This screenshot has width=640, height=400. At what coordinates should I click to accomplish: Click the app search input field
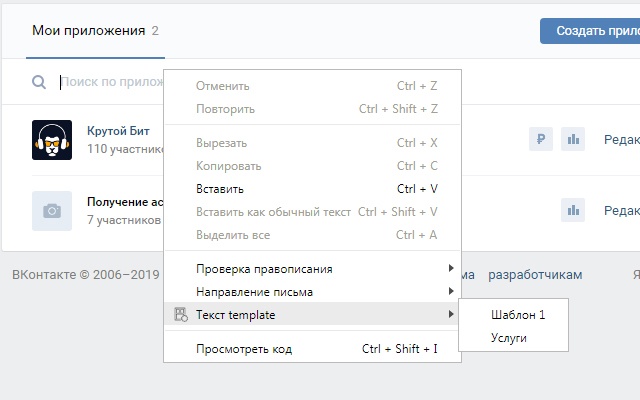click(110, 83)
